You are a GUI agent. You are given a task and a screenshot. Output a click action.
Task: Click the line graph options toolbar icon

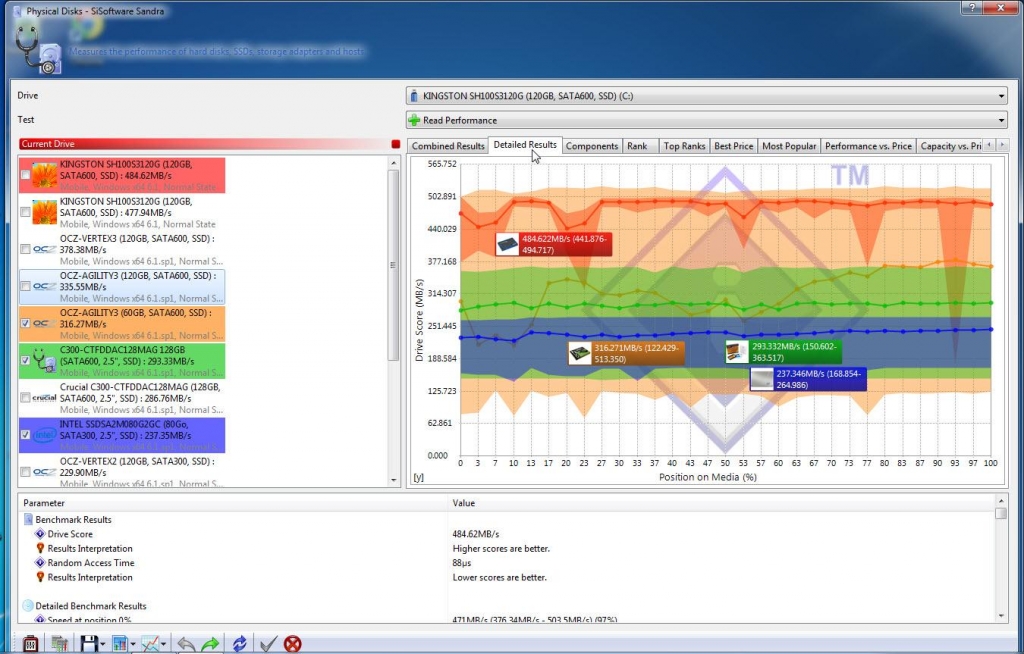coord(152,644)
